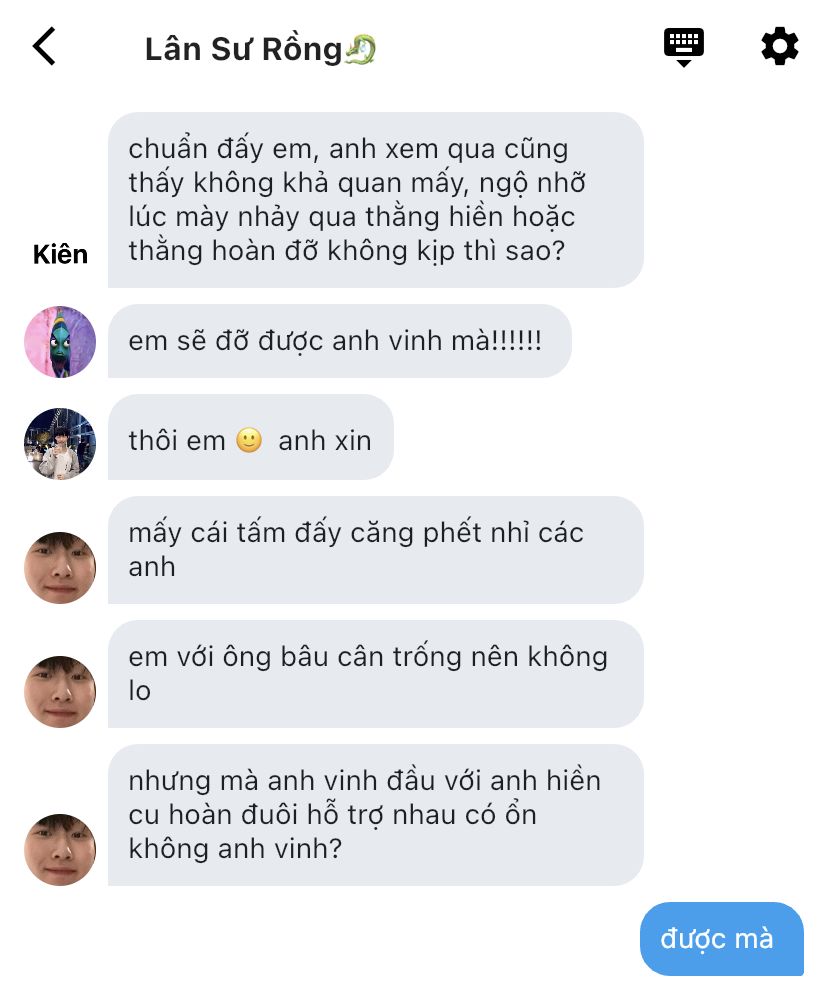Tap the dragon emoji beside chat title
Image resolution: width=828 pixels, height=982 pixels.
pyautogui.click(x=361, y=49)
